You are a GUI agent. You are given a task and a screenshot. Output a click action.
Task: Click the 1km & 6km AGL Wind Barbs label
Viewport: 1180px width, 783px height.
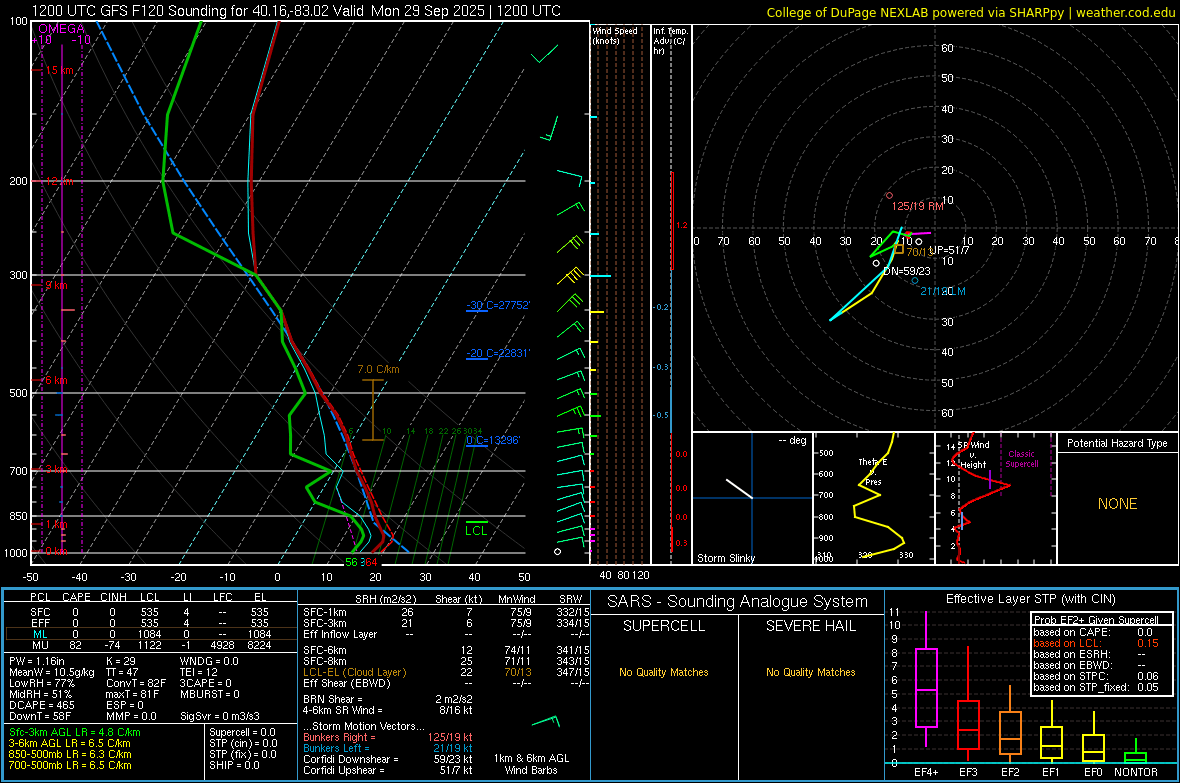(531, 763)
